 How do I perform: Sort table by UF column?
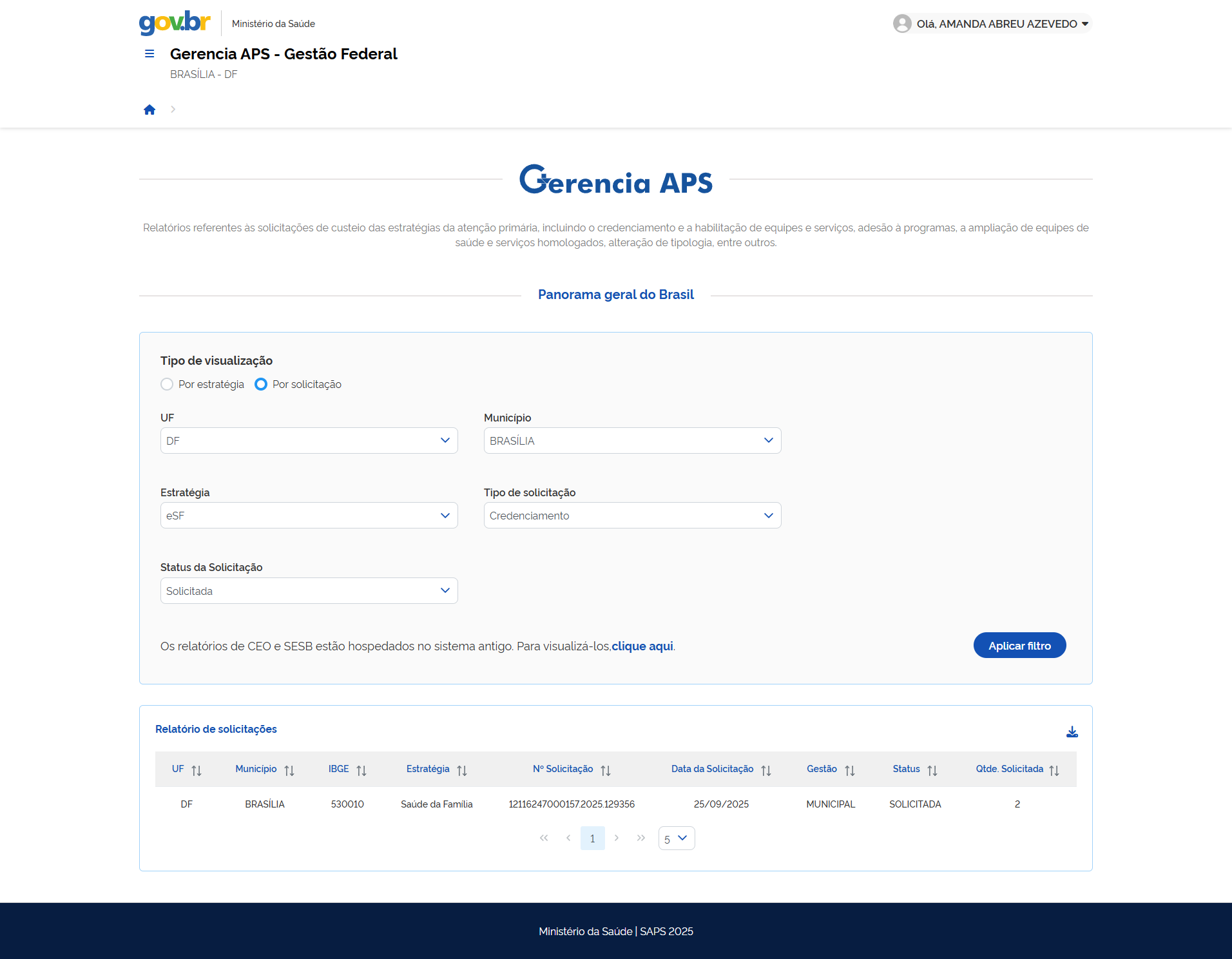196,770
